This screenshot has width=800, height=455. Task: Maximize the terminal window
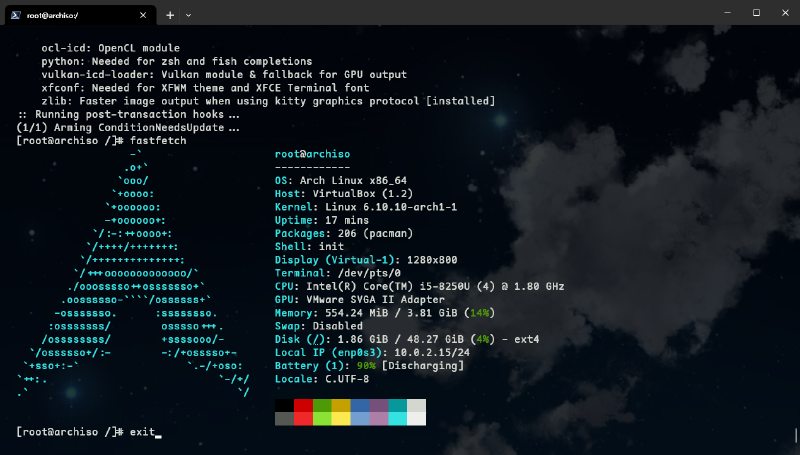point(756,12)
